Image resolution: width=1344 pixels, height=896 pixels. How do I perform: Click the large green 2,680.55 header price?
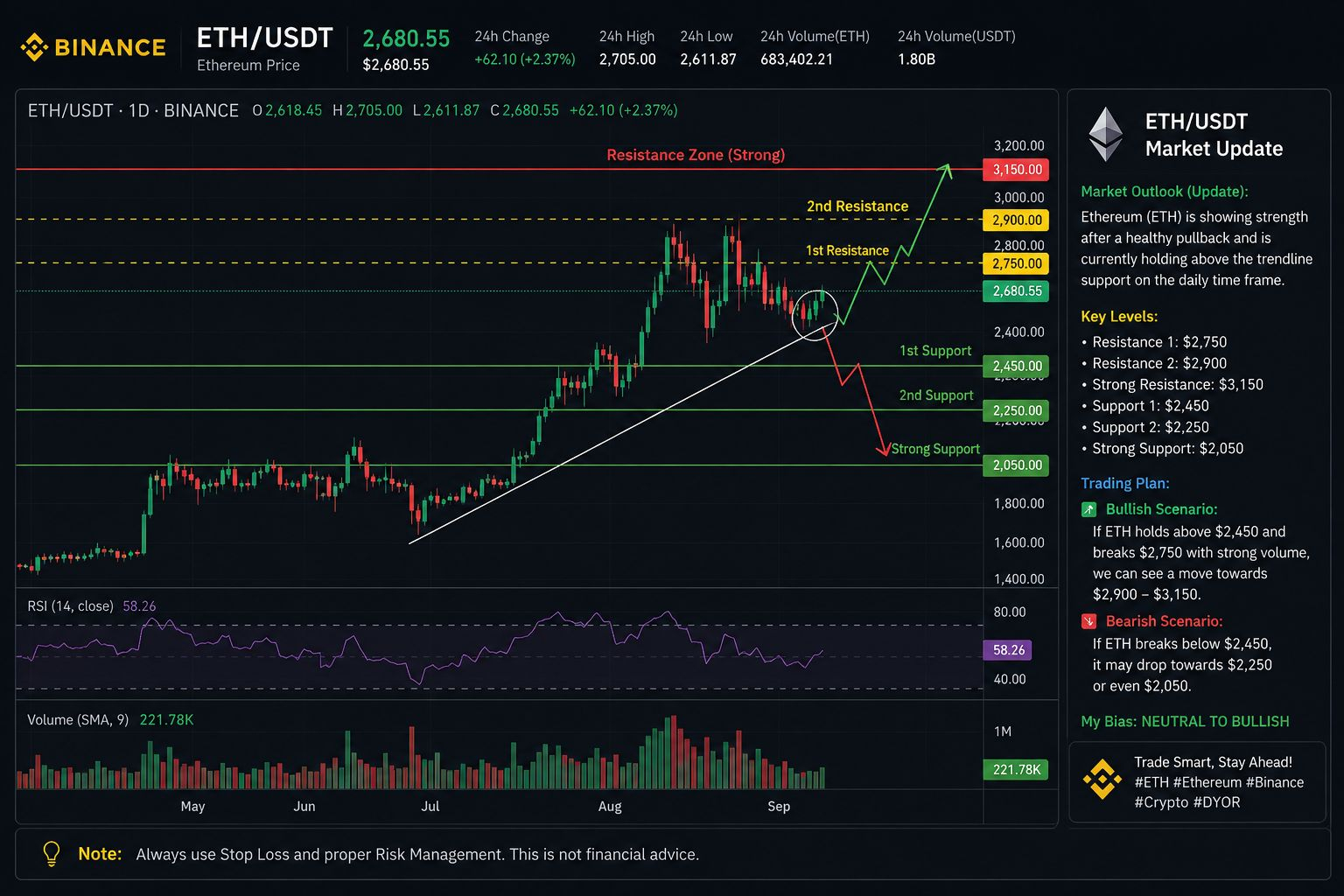click(406, 38)
